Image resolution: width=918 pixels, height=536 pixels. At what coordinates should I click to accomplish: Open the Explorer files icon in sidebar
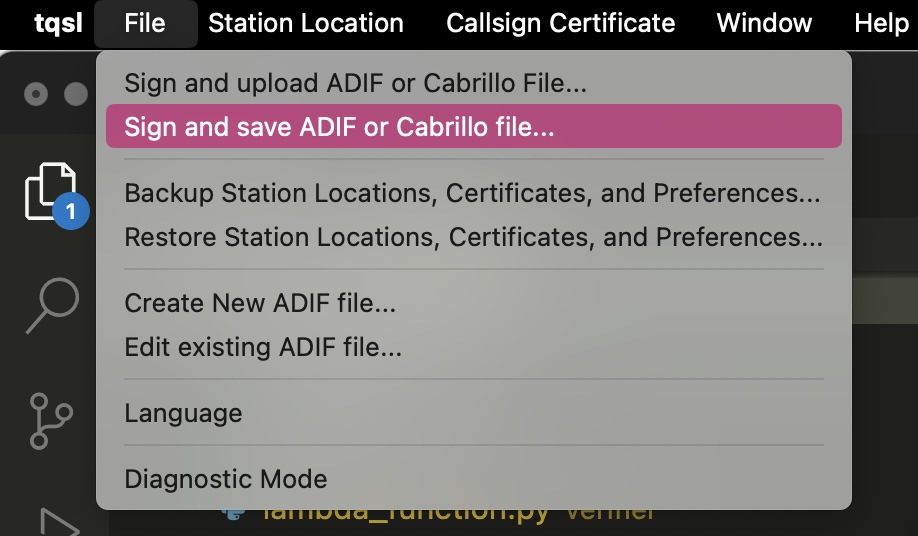[x=50, y=192]
